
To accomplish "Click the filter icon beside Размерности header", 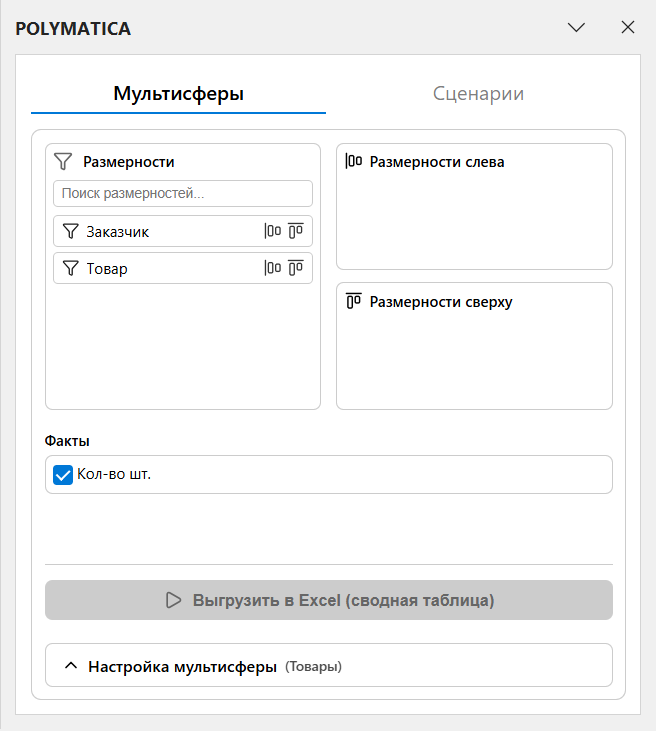I will tap(64, 161).
